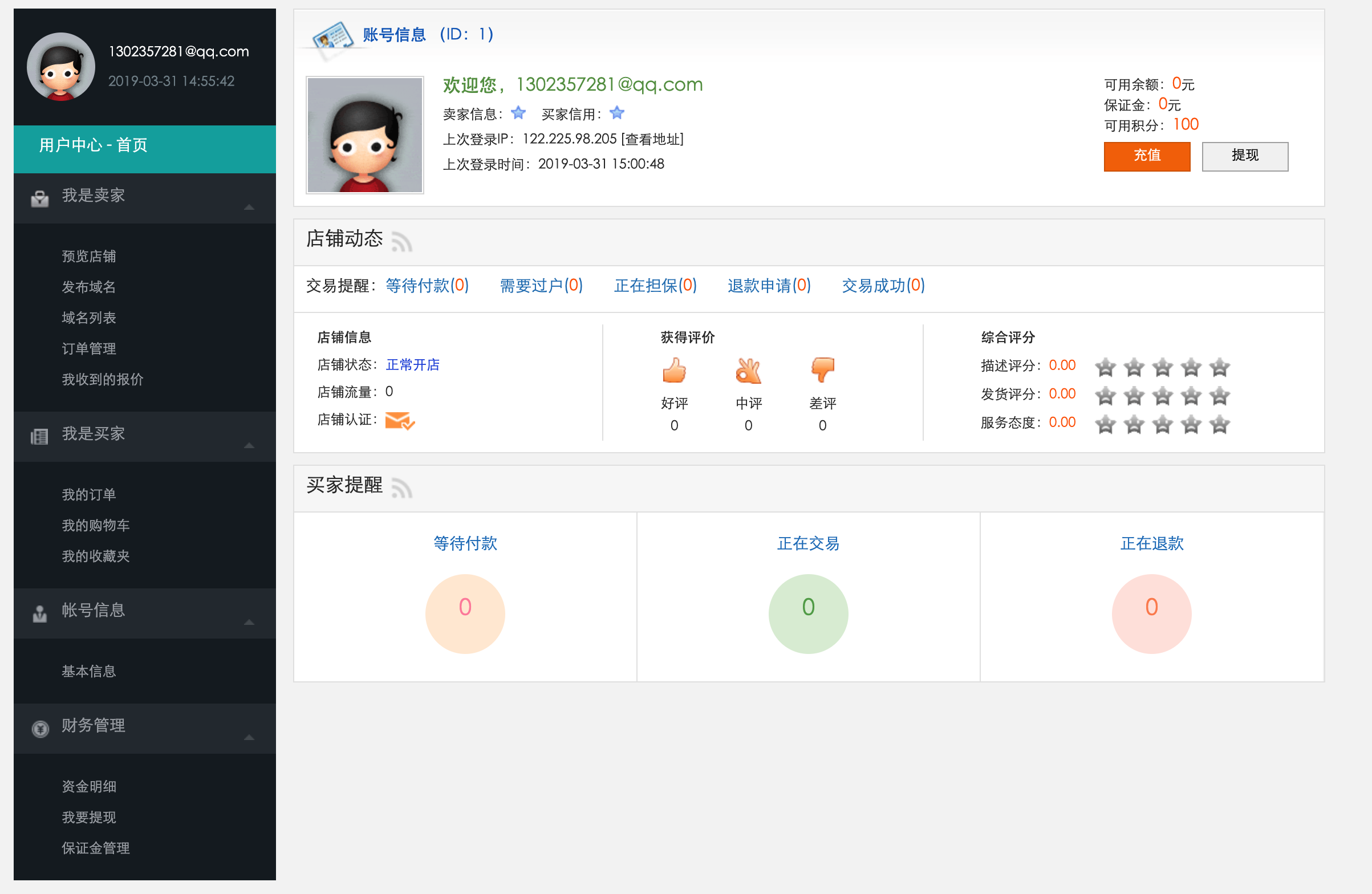Click the blue star next to 买家信用

pyautogui.click(x=617, y=113)
